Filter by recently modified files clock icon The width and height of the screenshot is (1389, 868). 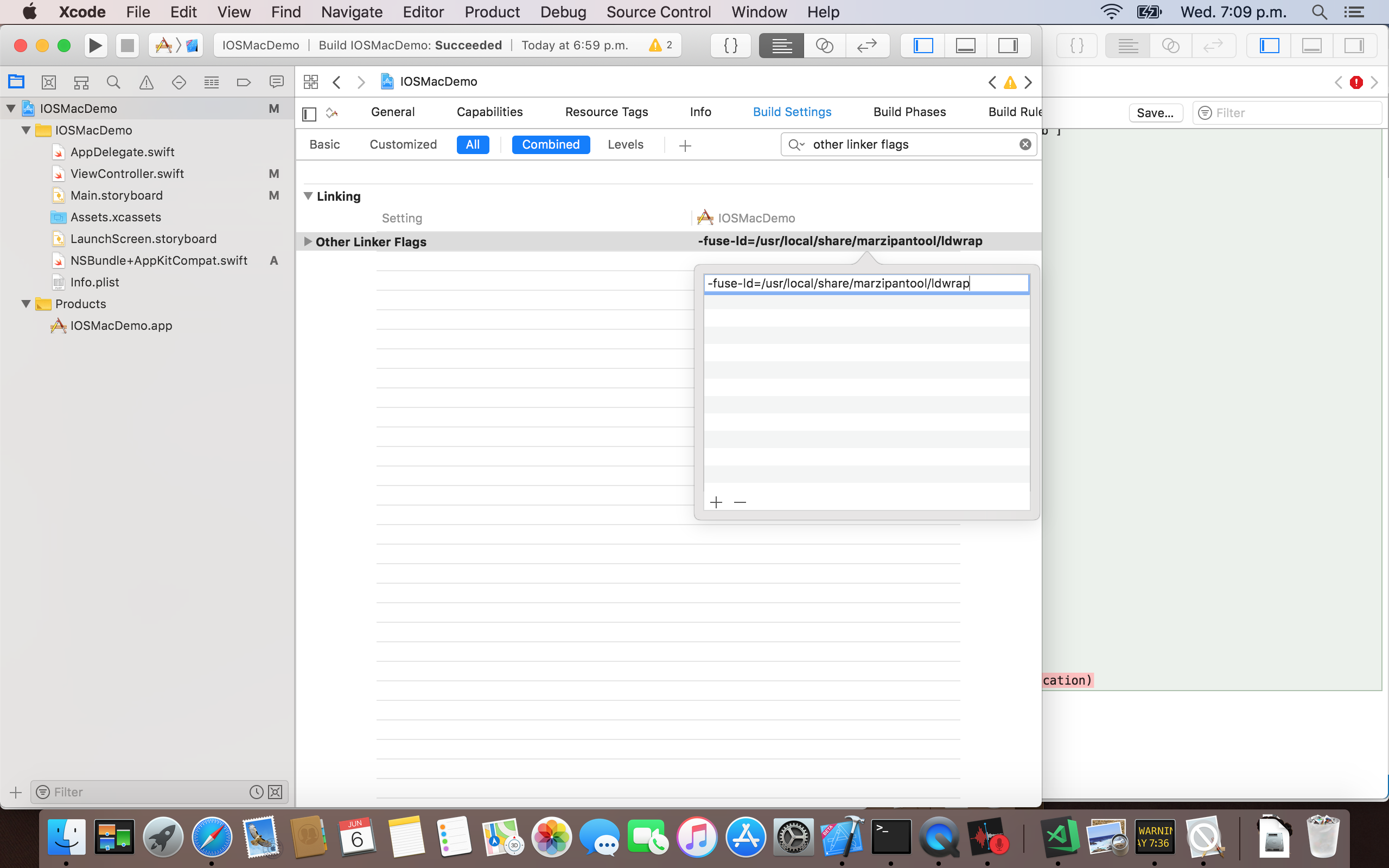pos(256,792)
